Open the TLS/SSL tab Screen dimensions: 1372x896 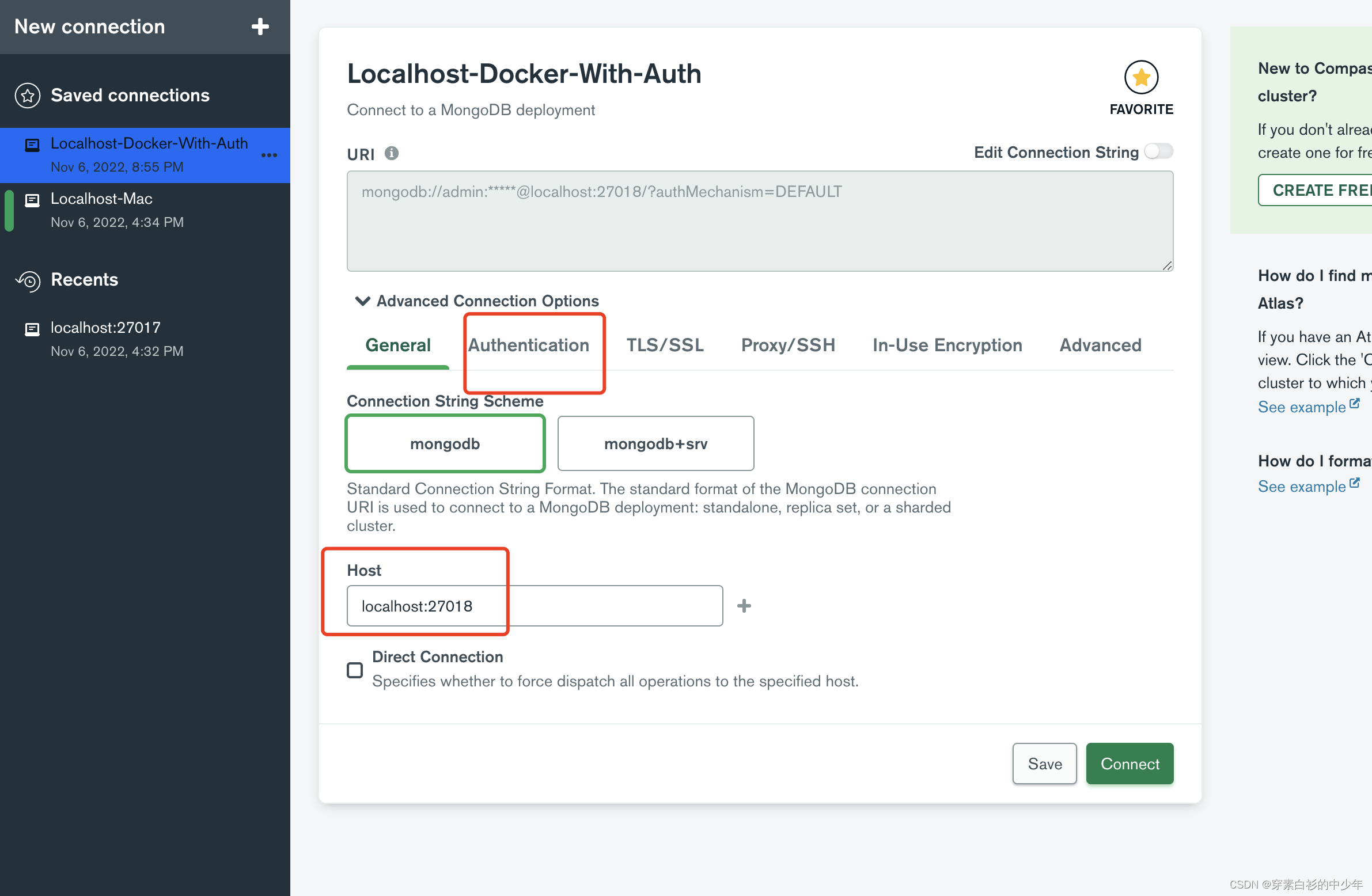coord(665,345)
